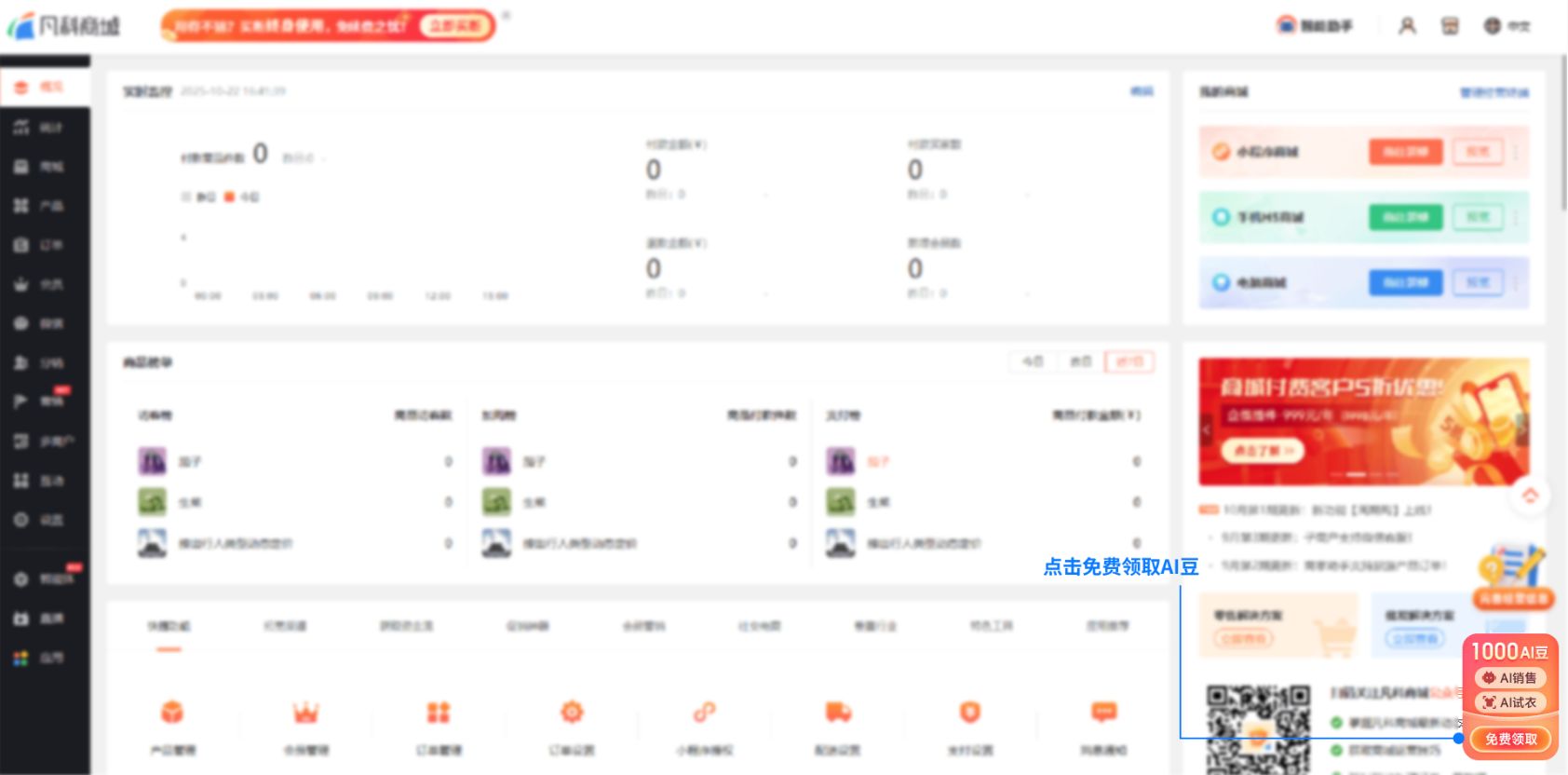This screenshot has height=775, width=1568.
Task: Select the crown icon in dark sidebar
Action: click(21, 284)
